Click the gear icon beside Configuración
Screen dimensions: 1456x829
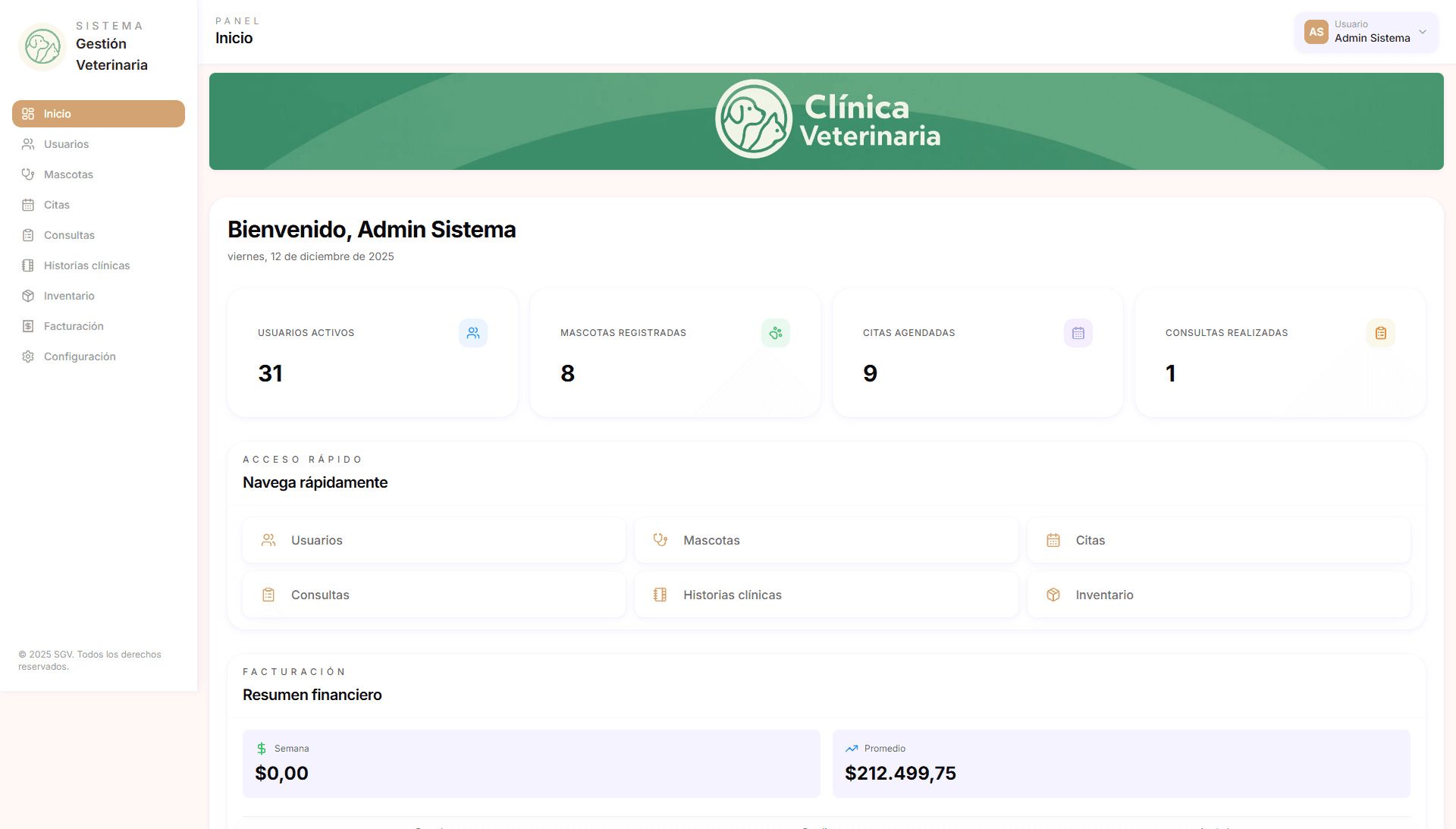pos(28,356)
